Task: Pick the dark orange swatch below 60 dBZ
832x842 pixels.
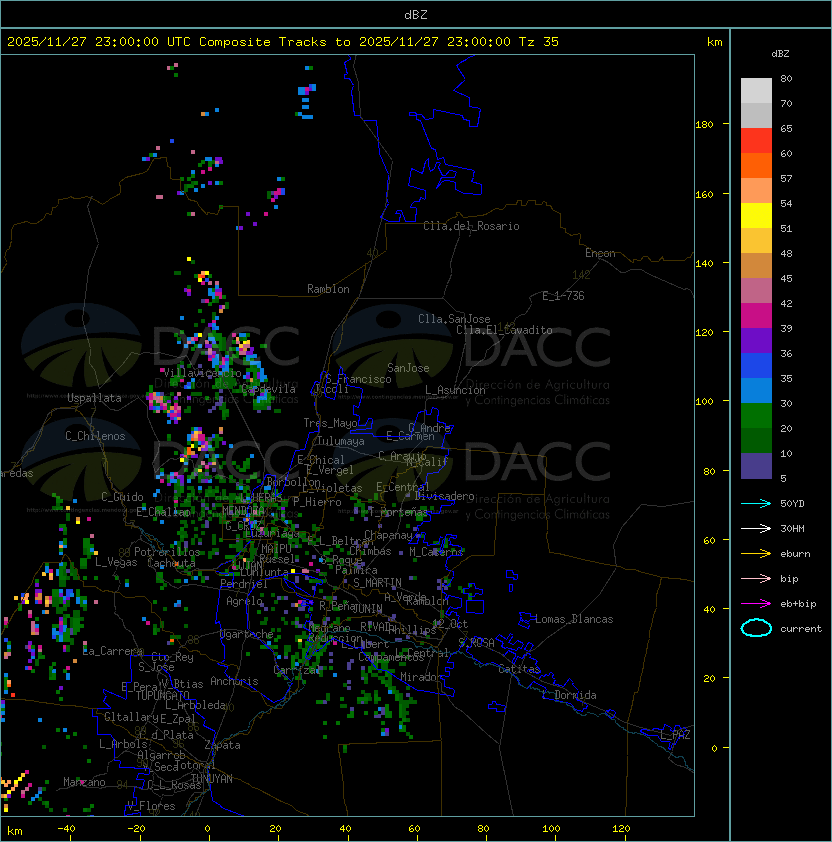Action: [756, 165]
